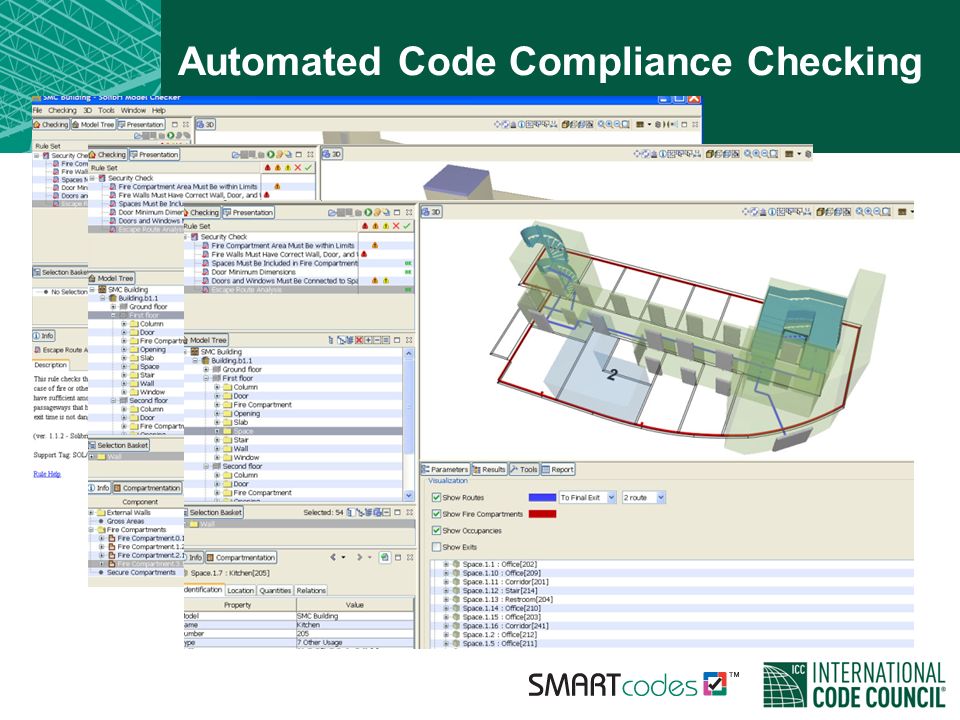Uncheck the Show Routes checkbox
The width and height of the screenshot is (960, 720).
[436, 497]
